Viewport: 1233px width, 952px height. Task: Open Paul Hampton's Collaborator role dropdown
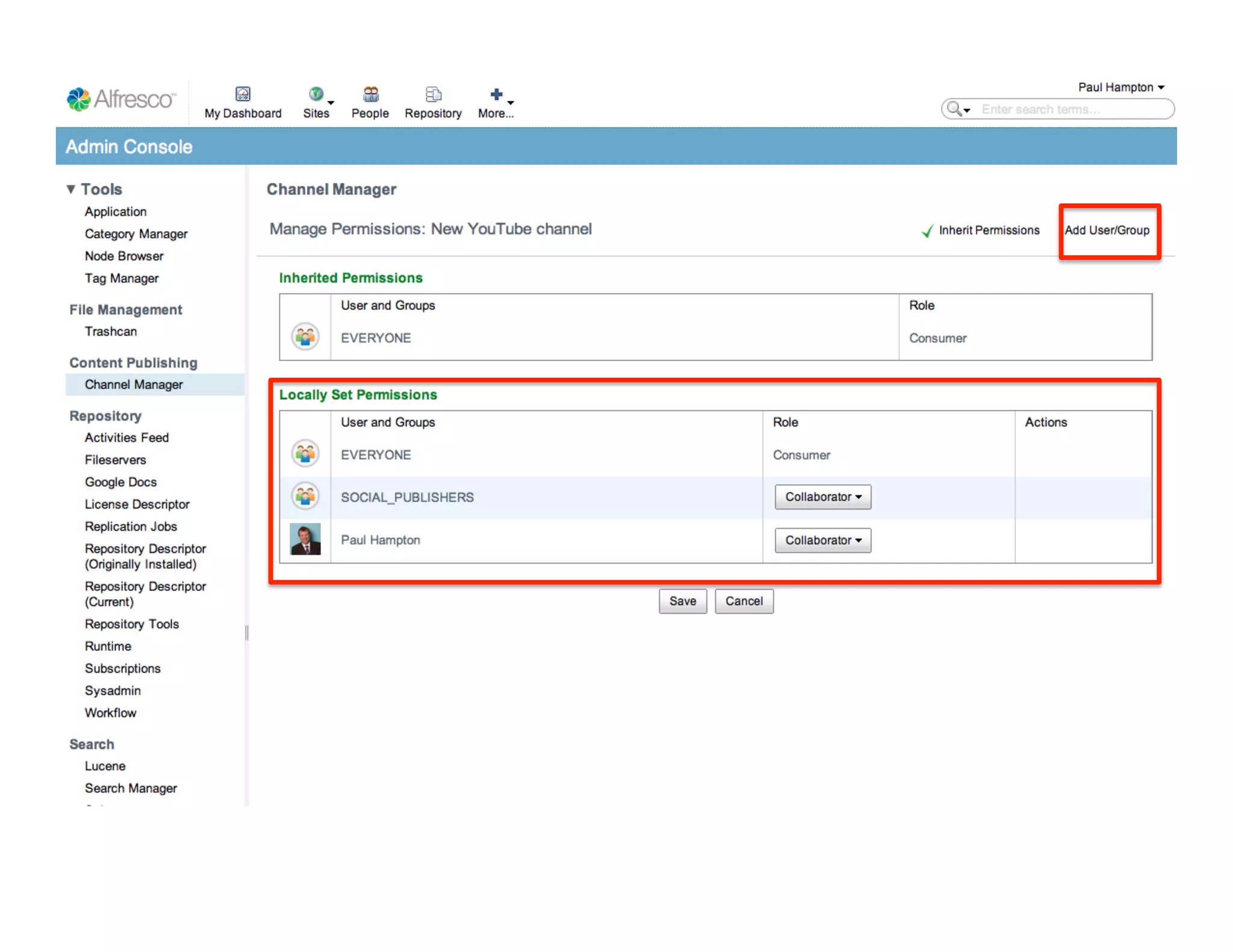pos(822,540)
